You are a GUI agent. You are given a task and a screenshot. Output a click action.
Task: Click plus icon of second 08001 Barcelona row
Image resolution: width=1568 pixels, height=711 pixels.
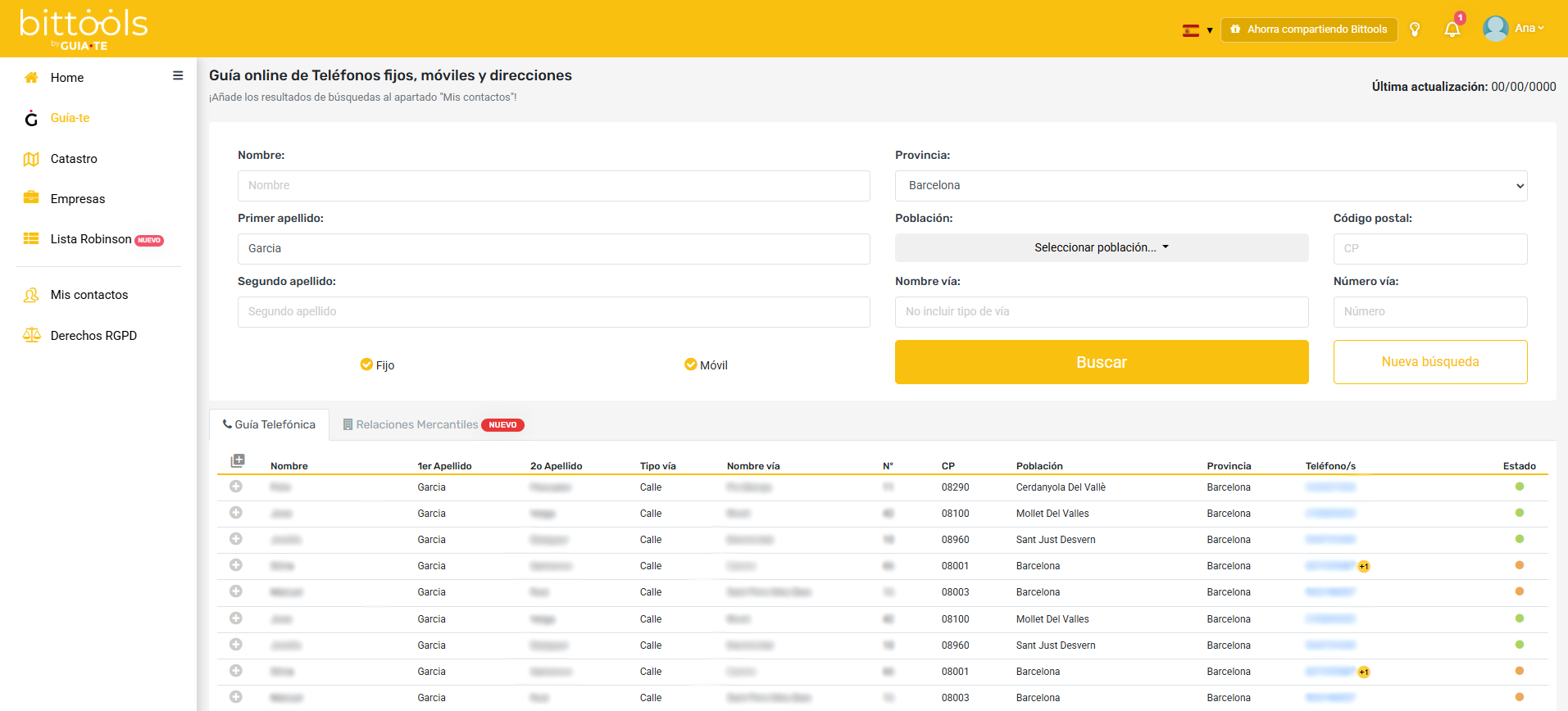point(236,671)
